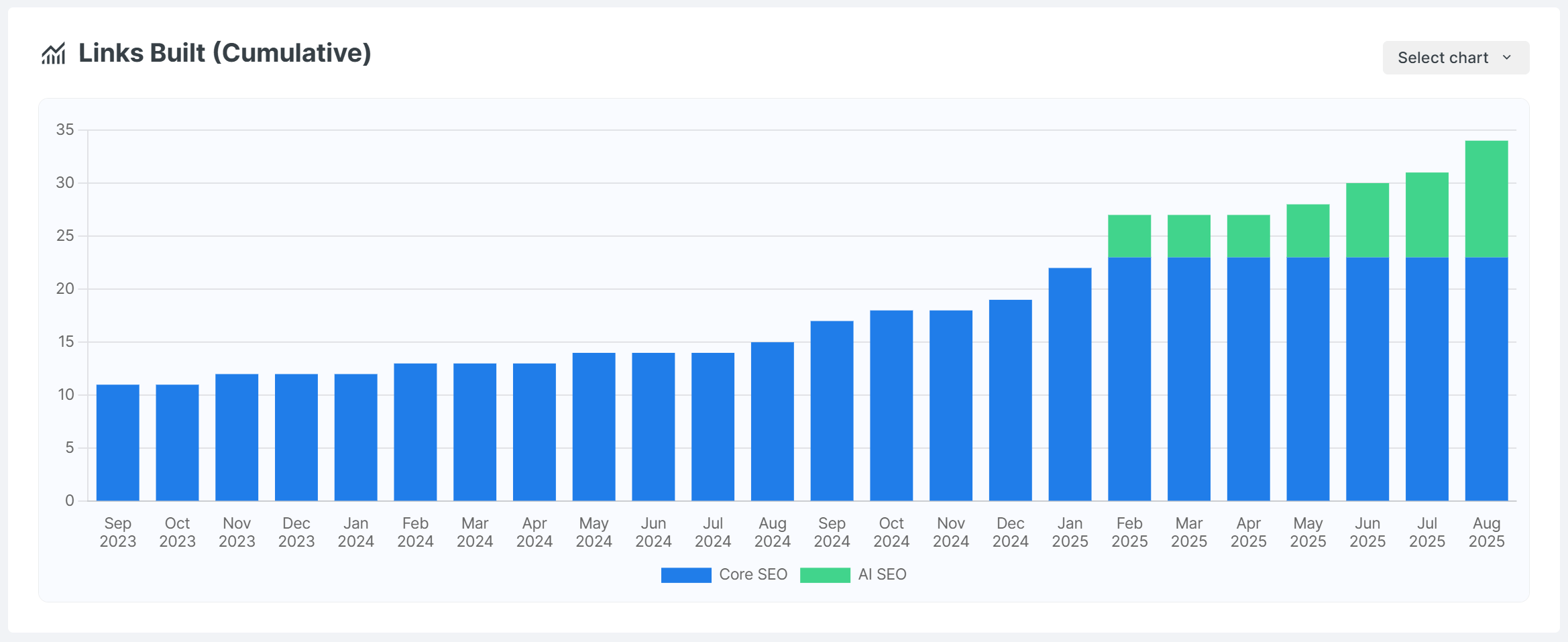Toggle Core SEO series via blue legend swatch
This screenshot has width=1568, height=642.
pyautogui.click(x=685, y=575)
